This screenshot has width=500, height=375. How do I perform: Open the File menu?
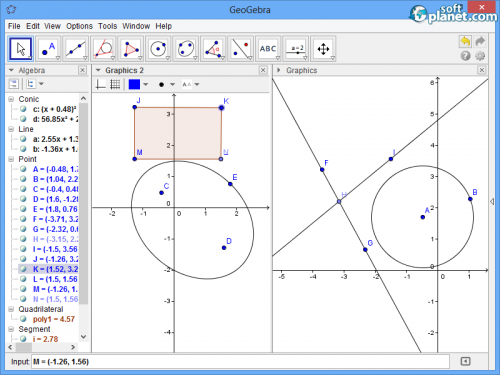click(x=14, y=26)
